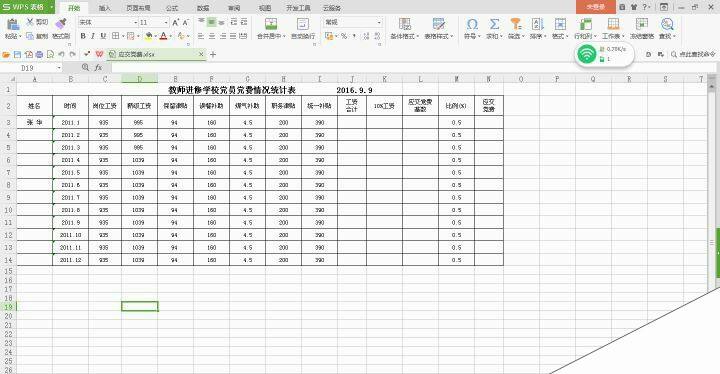720x374 pixels.
Task: Click the Rows and Columns icon
Action: 585,24
